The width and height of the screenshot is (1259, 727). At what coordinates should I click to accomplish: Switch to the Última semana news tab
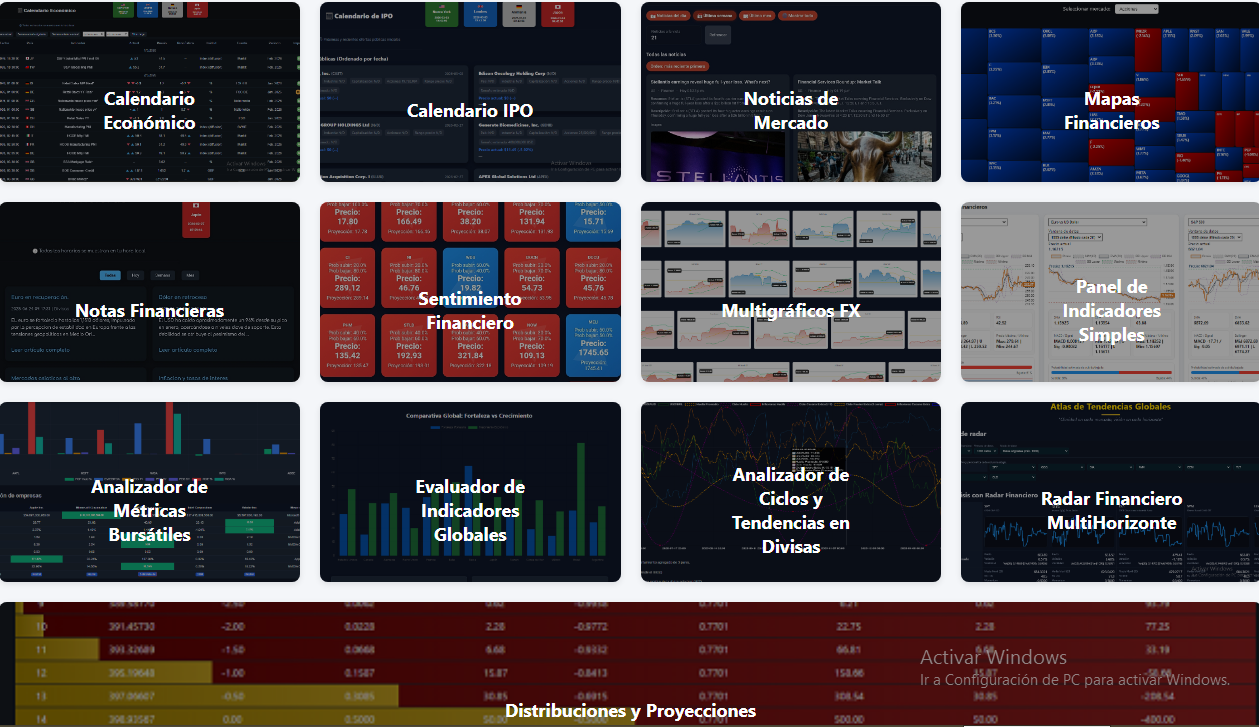click(714, 15)
